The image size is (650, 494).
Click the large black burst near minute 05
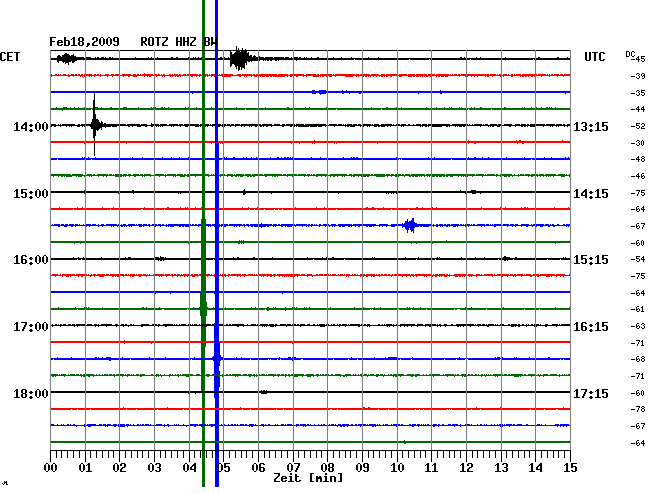pyautogui.click(x=240, y=58)
